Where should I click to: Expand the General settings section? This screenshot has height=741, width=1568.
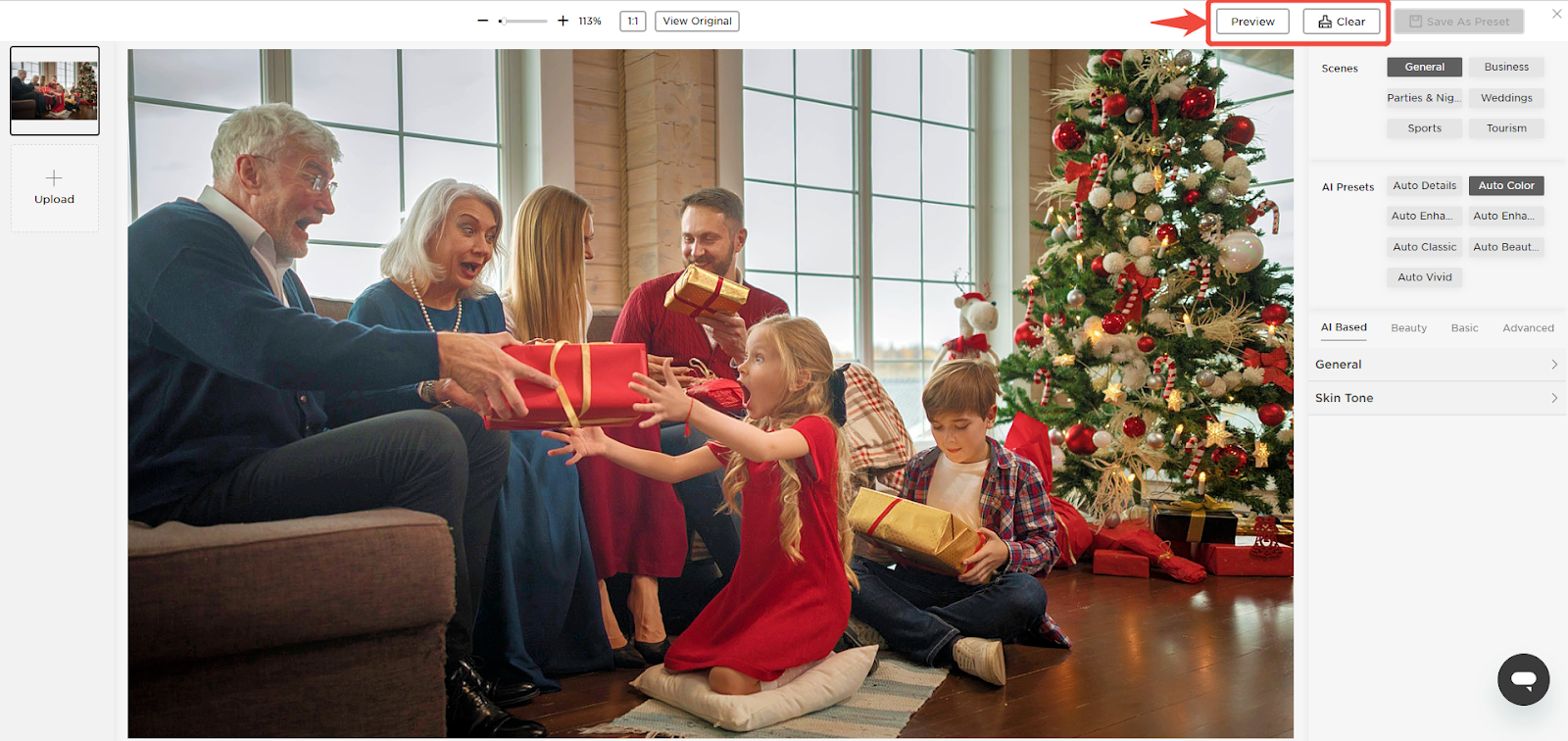(1437, 365)
